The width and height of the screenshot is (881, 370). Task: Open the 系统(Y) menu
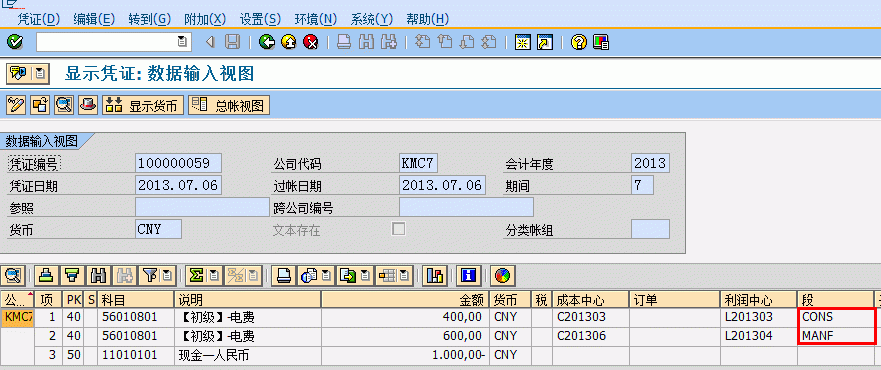coord(371,19)
